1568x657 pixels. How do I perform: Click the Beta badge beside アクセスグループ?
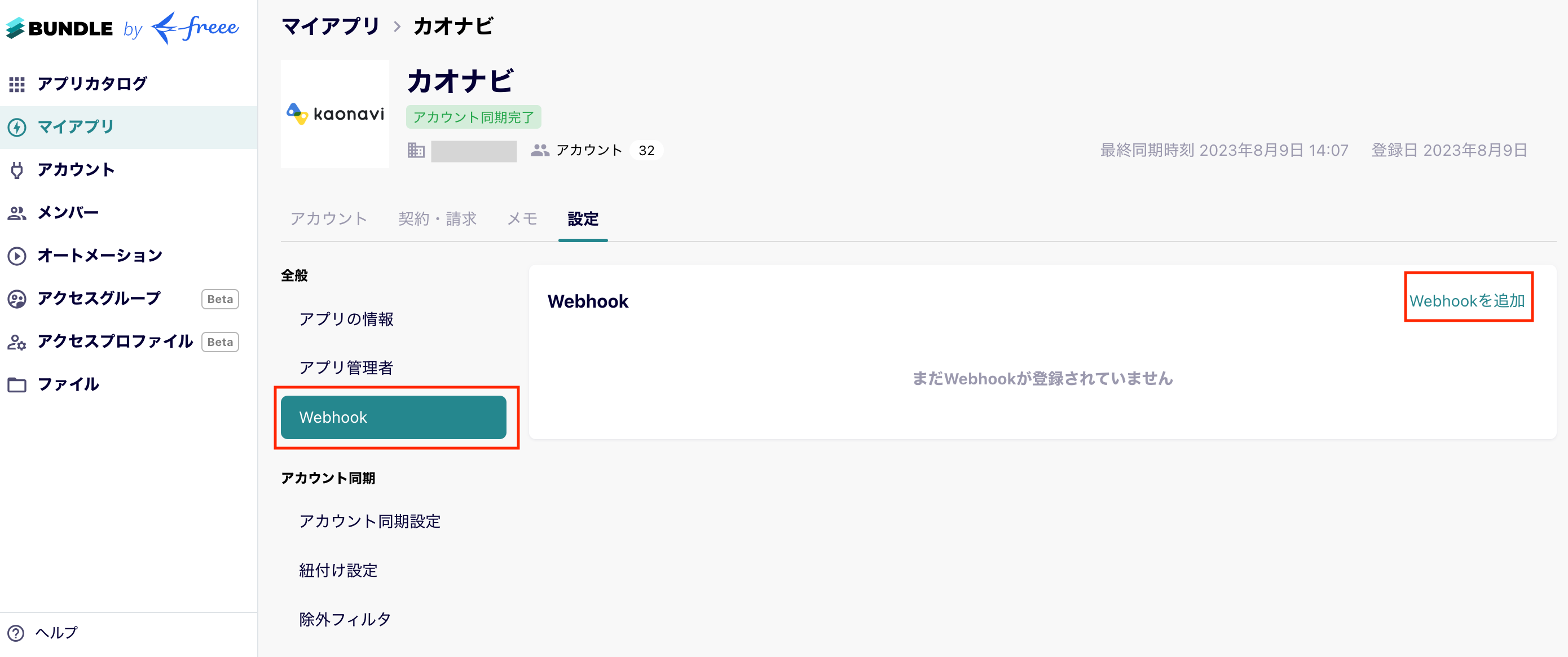coord(220,299)
